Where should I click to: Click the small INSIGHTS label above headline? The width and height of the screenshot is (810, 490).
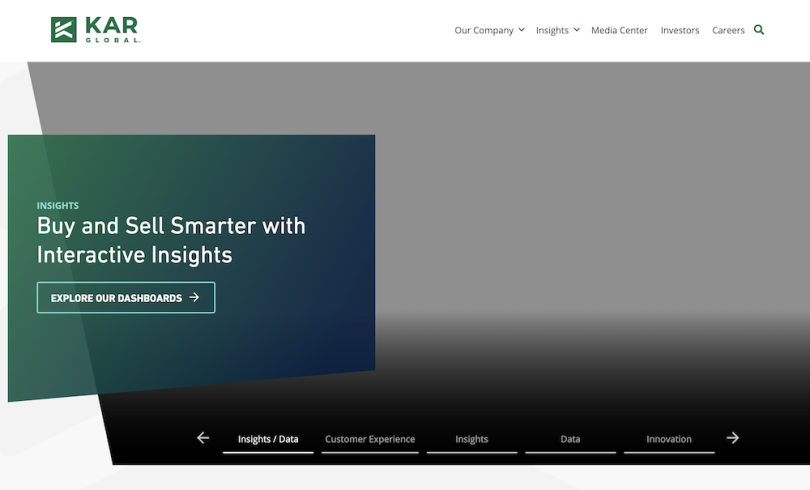[x=58, y=206]
